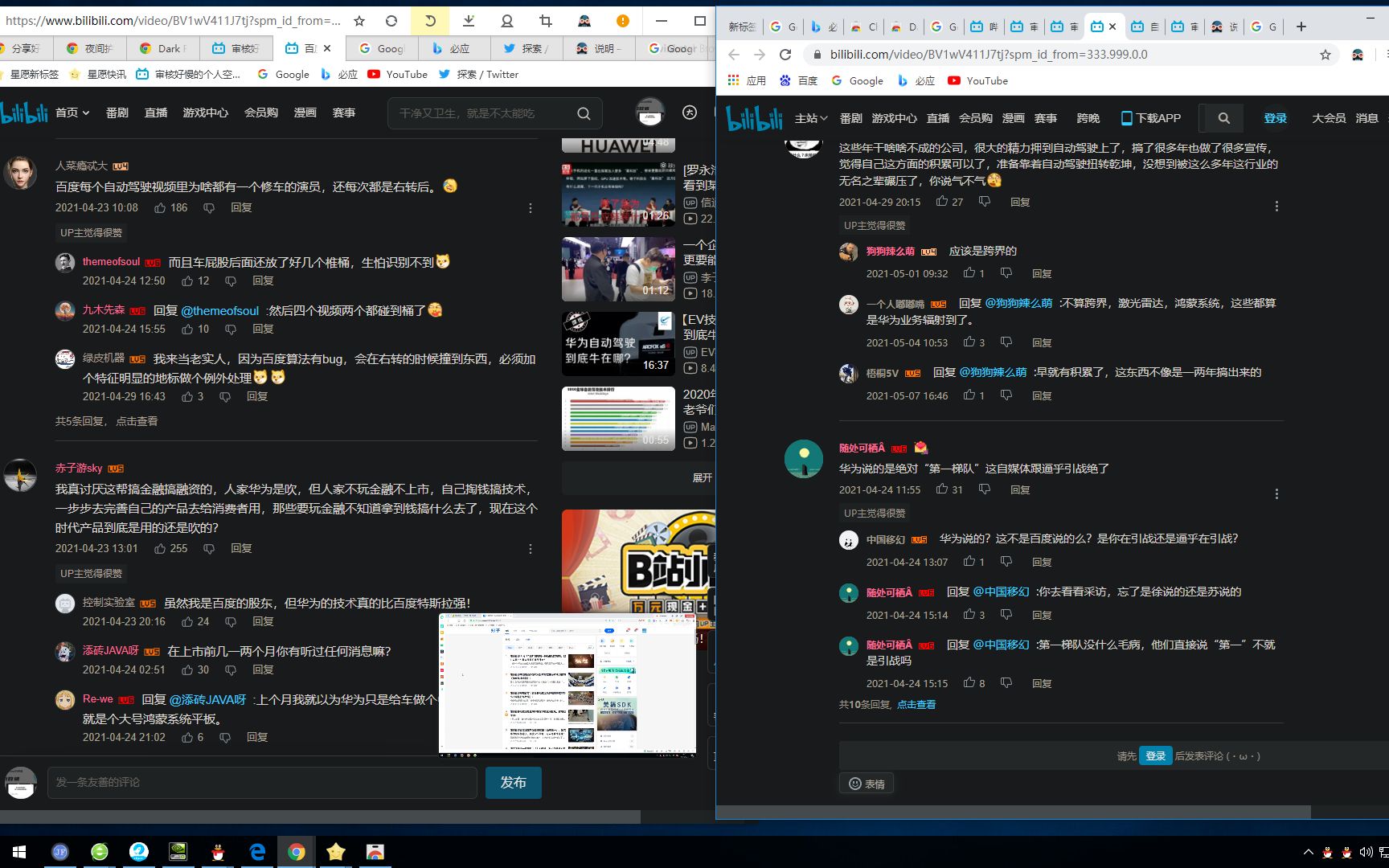The width and height of the screenshot is (1389, 868).
Task: Click 登录 link in right bilibili header
Action: 1275,118
